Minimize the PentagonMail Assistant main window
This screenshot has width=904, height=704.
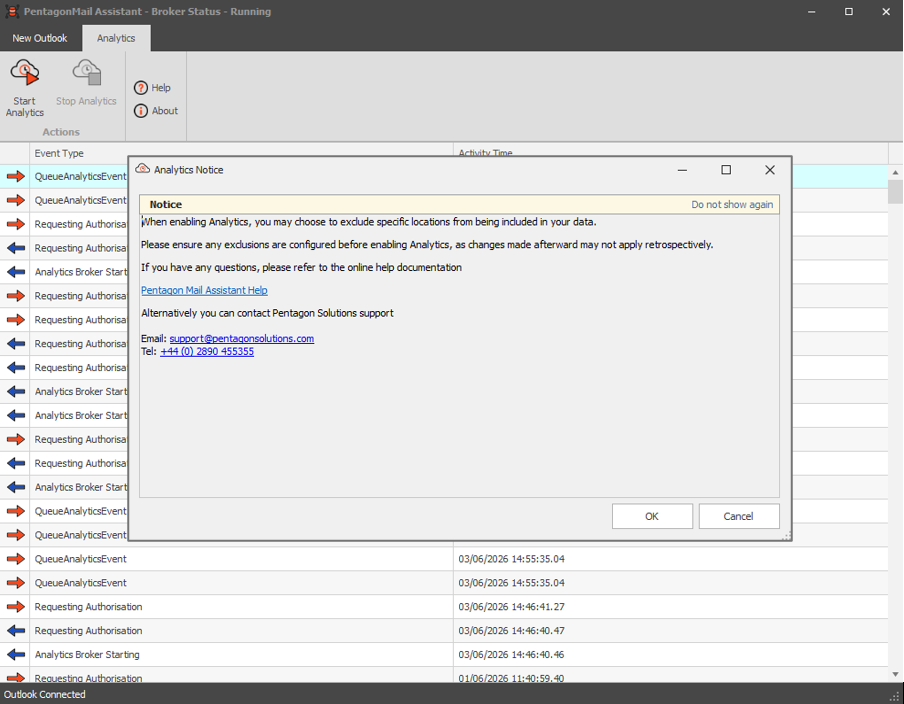(x=811, y=12)
